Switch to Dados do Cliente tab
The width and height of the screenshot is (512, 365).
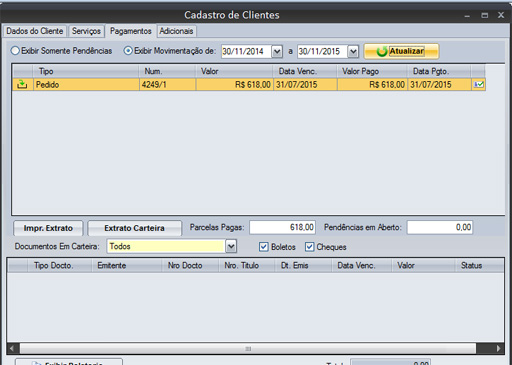(35, 31)
